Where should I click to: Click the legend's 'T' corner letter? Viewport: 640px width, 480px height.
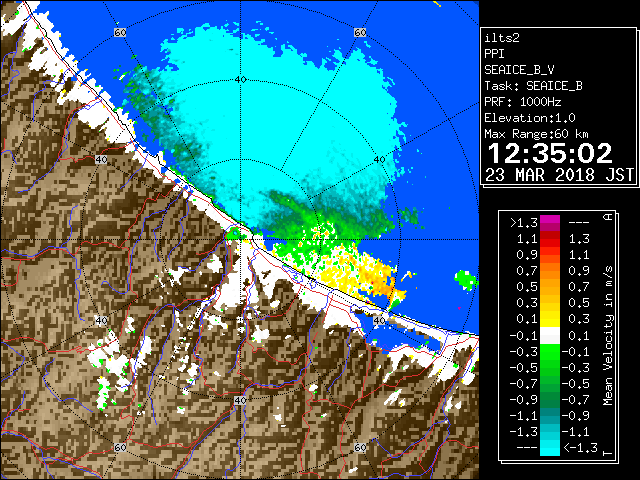tap(608, 453)
